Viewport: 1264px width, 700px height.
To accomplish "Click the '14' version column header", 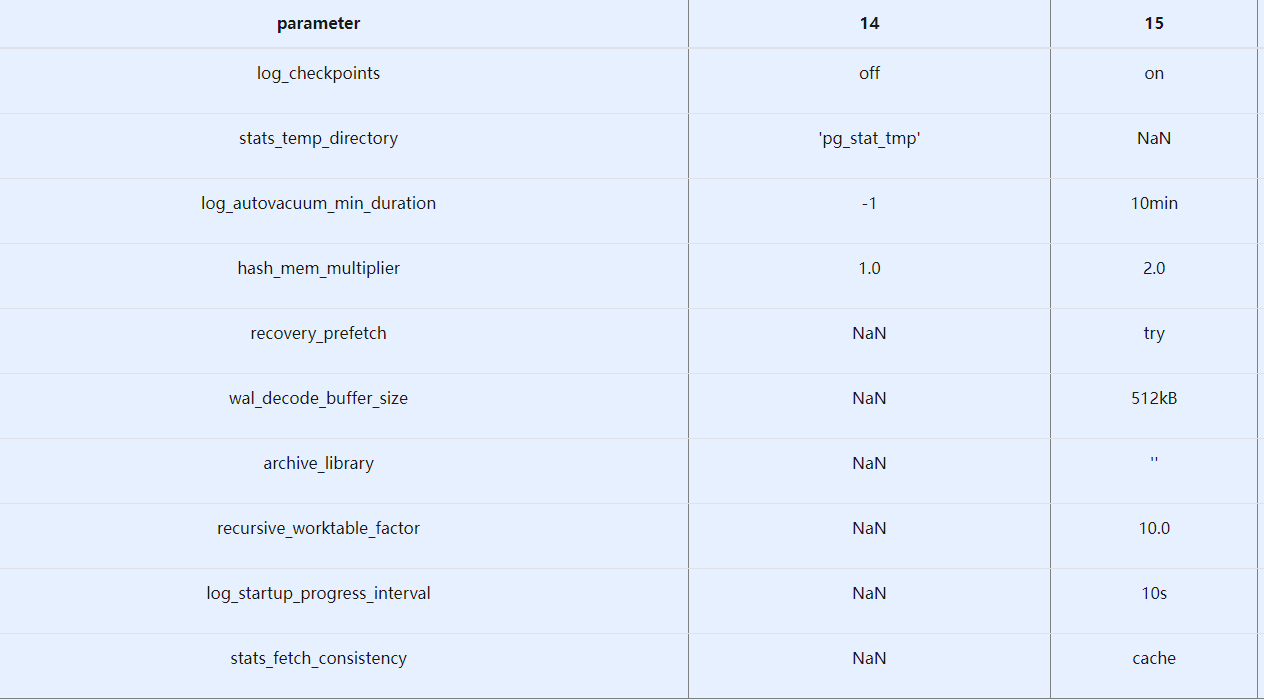I will click(869, 23).
